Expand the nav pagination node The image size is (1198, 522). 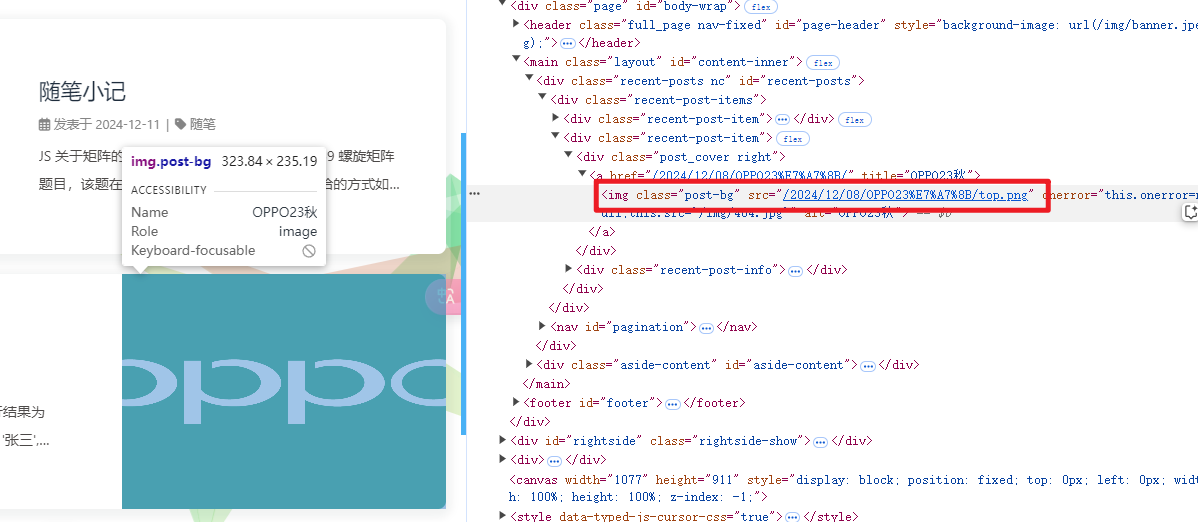click(542, 326)
